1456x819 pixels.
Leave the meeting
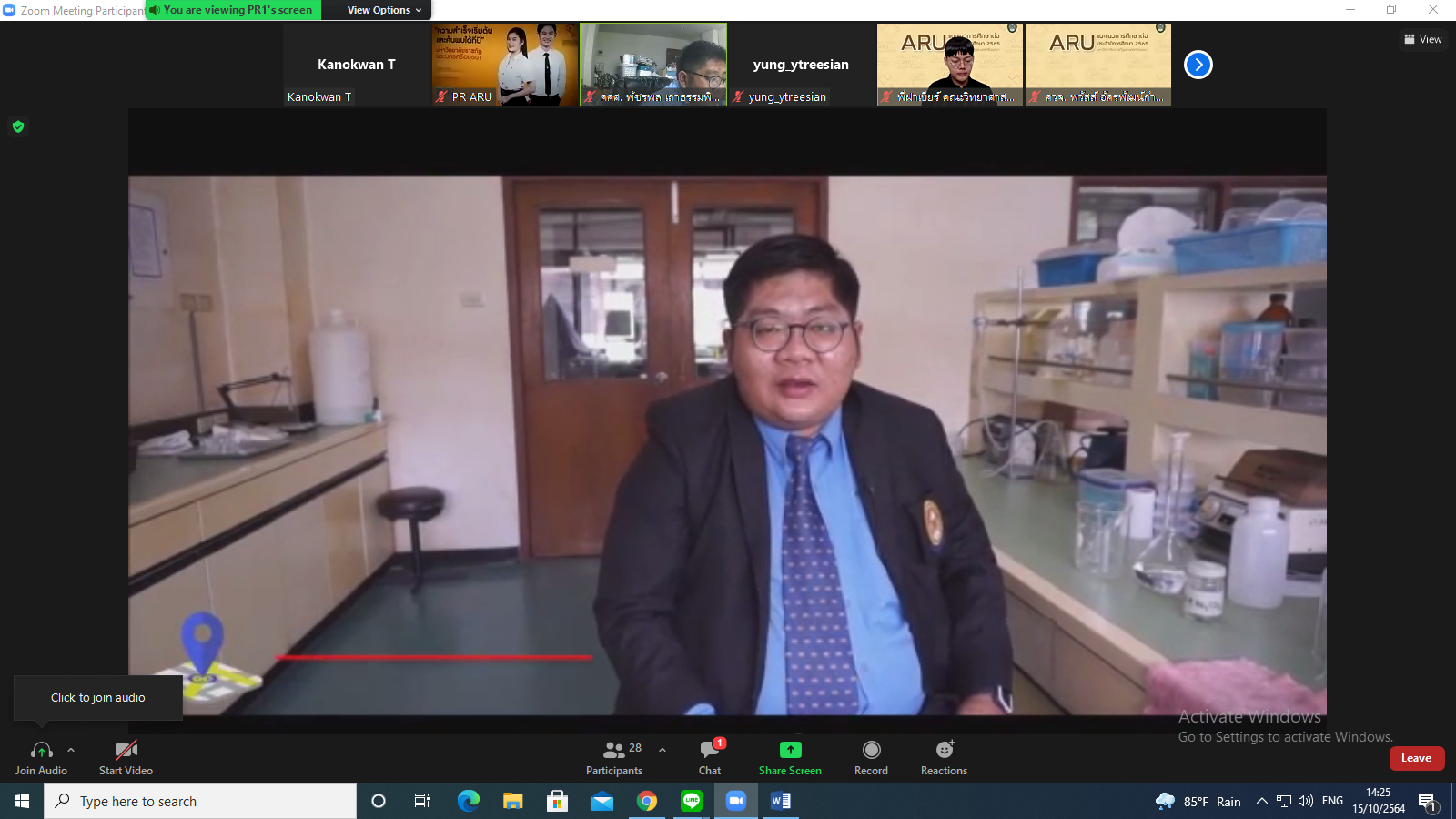point(1416,758)
